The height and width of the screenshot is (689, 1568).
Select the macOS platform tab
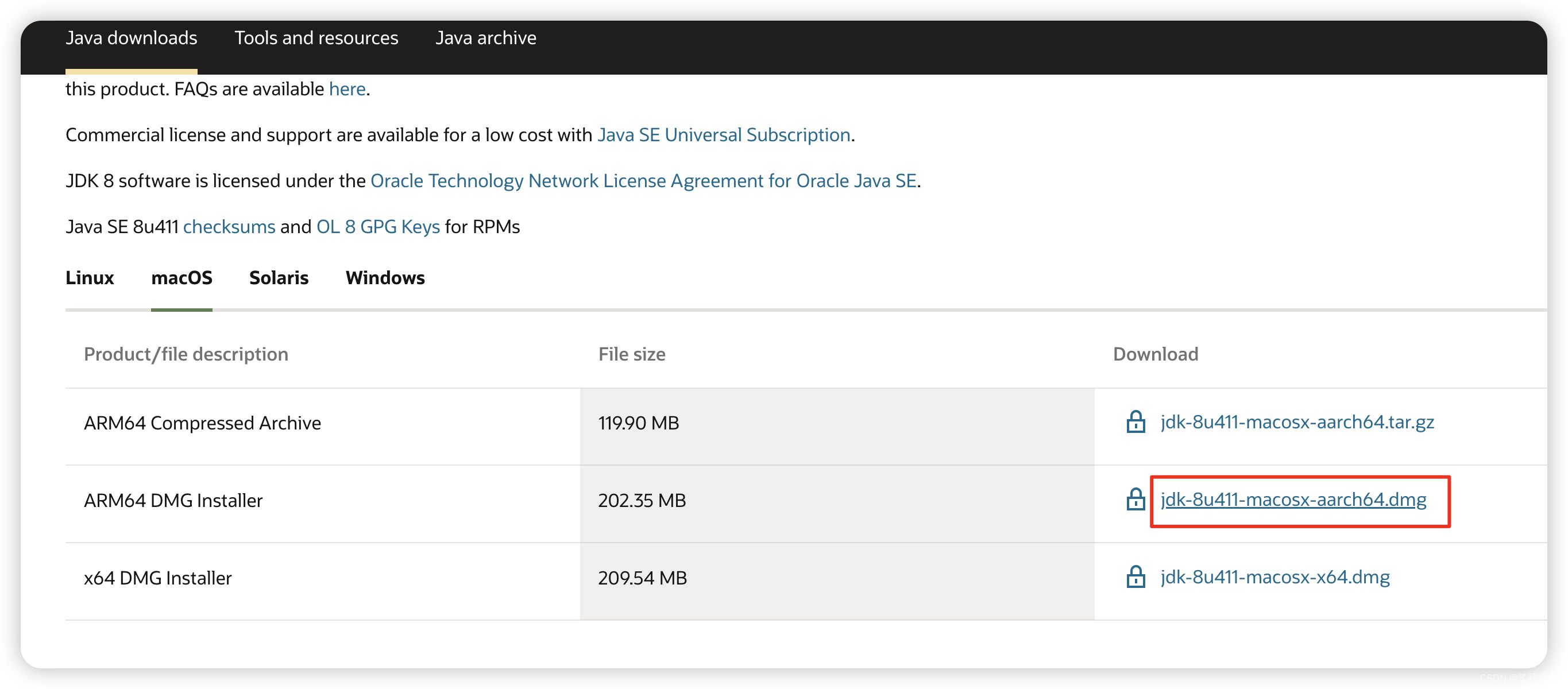pos(181,277)
